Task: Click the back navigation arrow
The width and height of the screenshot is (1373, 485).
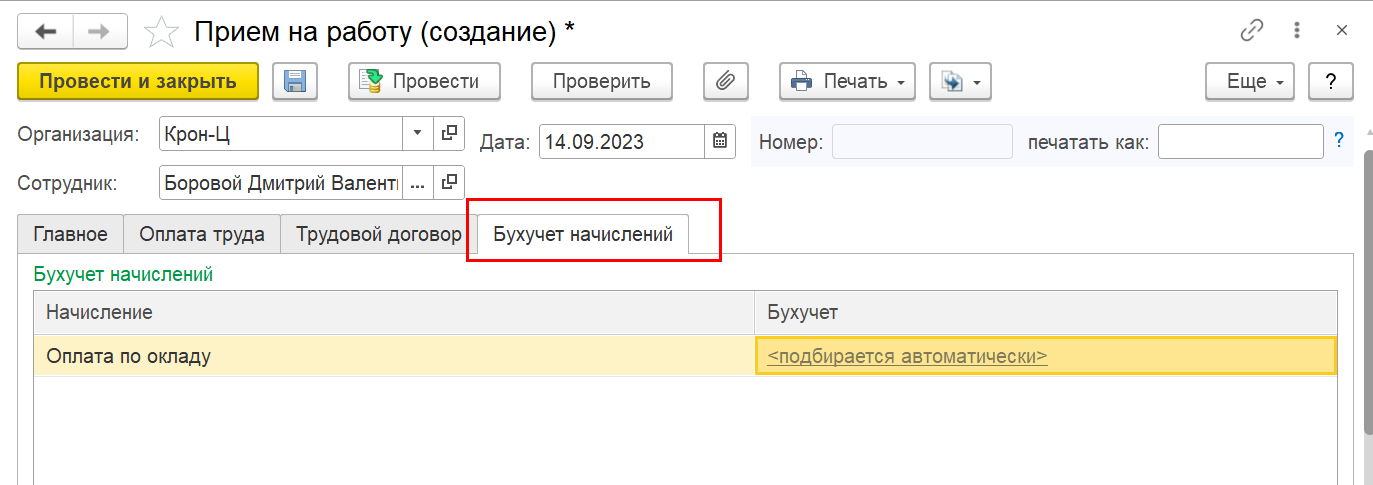Action: (45, 31)
